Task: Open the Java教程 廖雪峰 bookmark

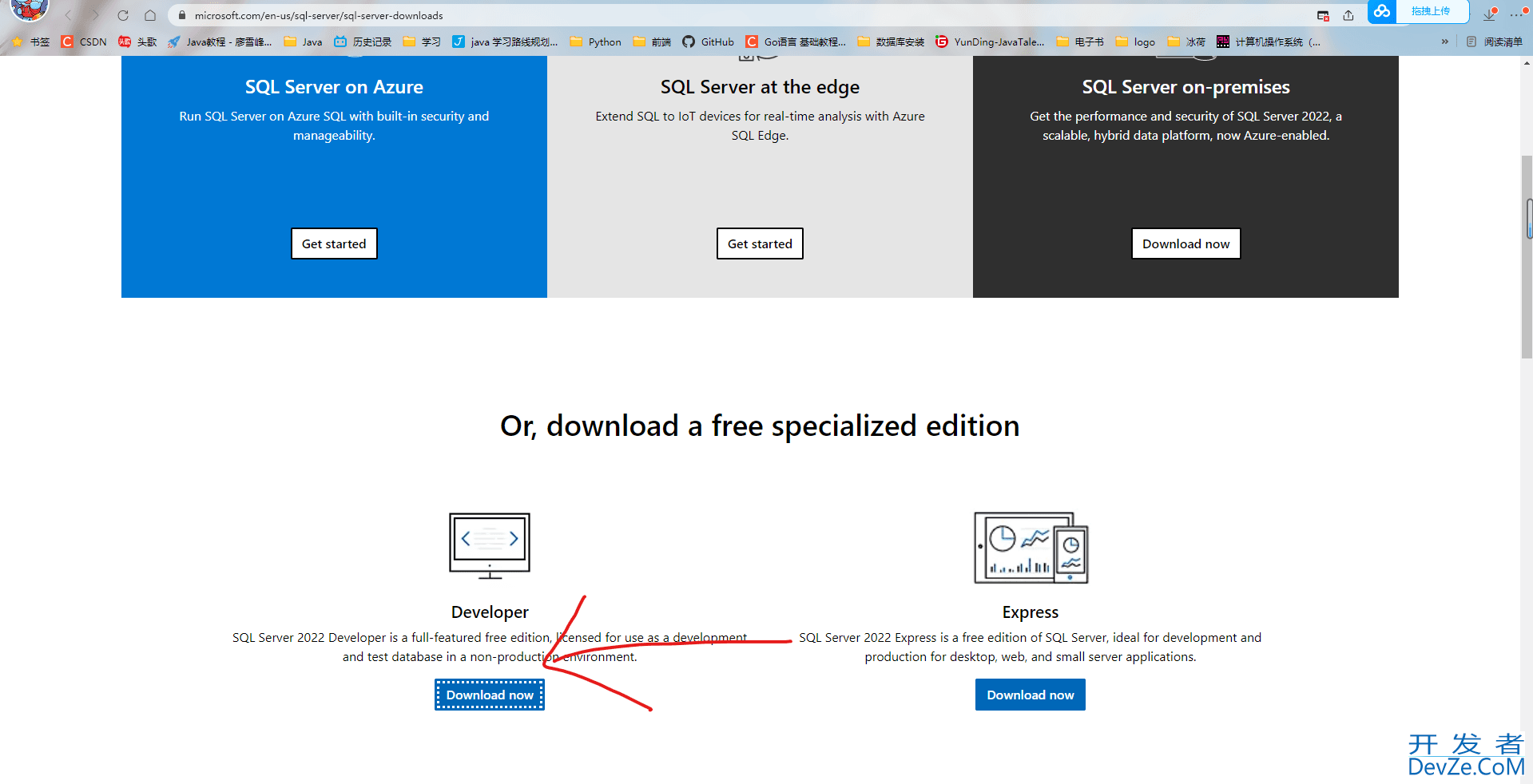Action: pyautogui.click(x=220, y=42)
